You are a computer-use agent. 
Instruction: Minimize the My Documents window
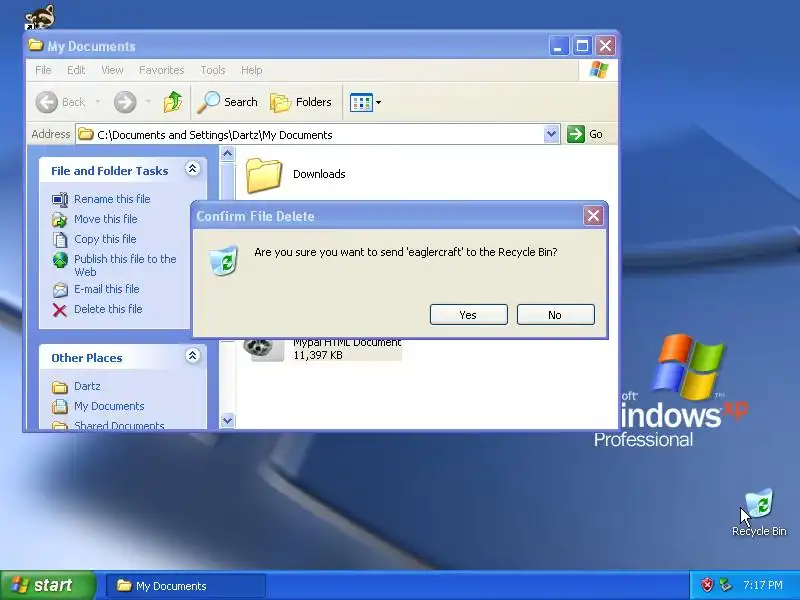pos(559,46)
